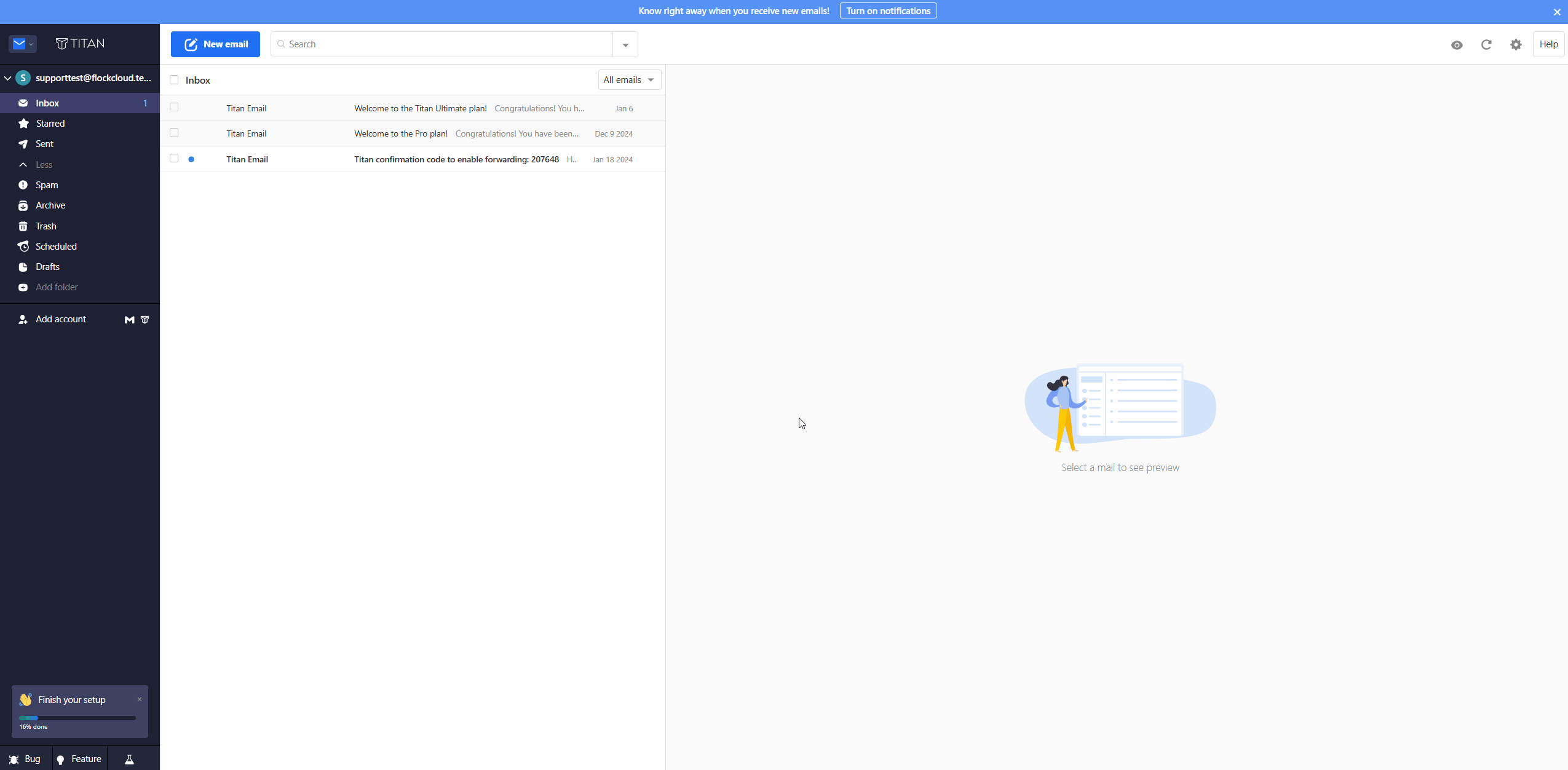Image resolution: width=1568 pixels, height=770 pixels.
Task: Toggle the unread dot on the confirmation code email
Action: pyautogui.click(x=192, y=159)
